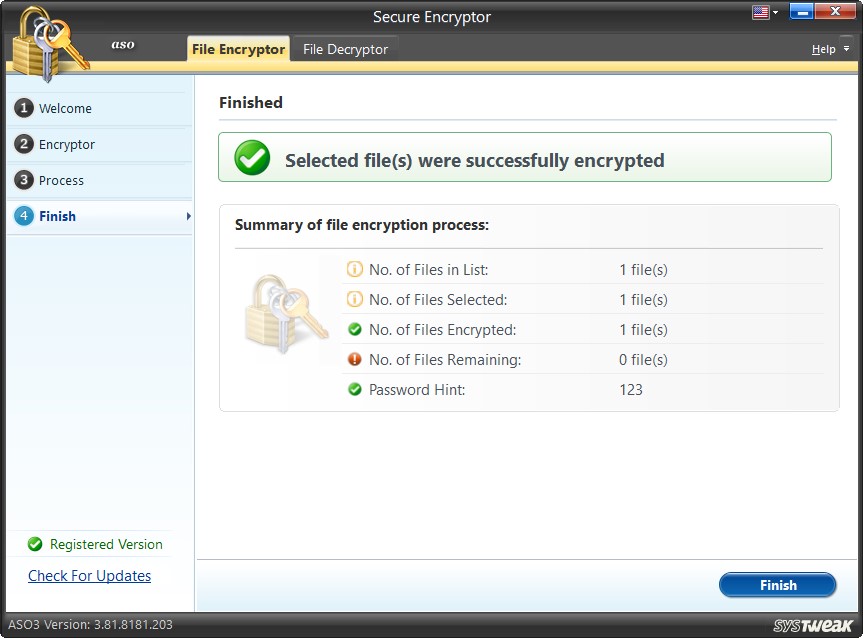Open the Check For Updates link
The width and height of the screenshot is (864, 639).
pyautogui.click(x=89, y=576)
